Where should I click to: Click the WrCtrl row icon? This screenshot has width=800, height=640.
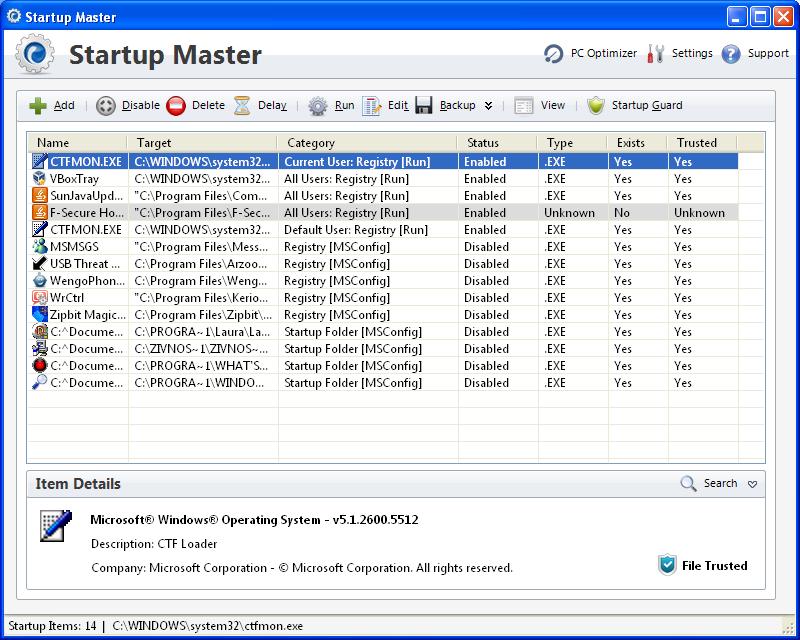[39, 298]
